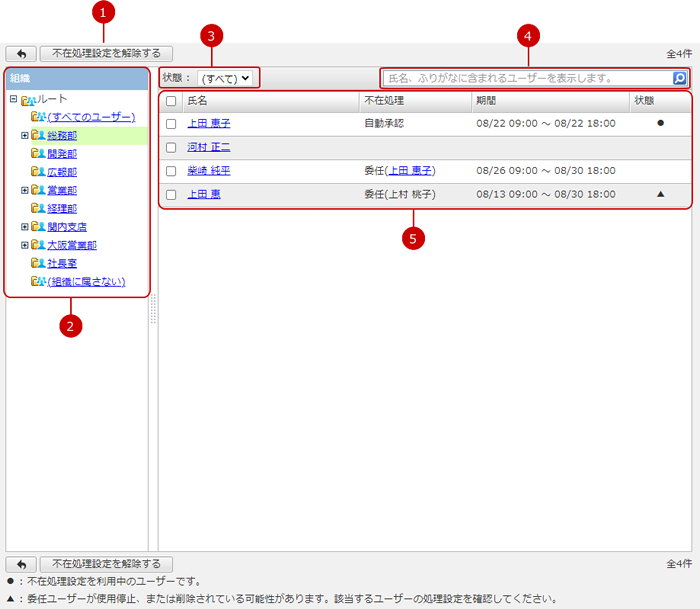Click the top 不在処理設定を解除する button

(106, 54)
